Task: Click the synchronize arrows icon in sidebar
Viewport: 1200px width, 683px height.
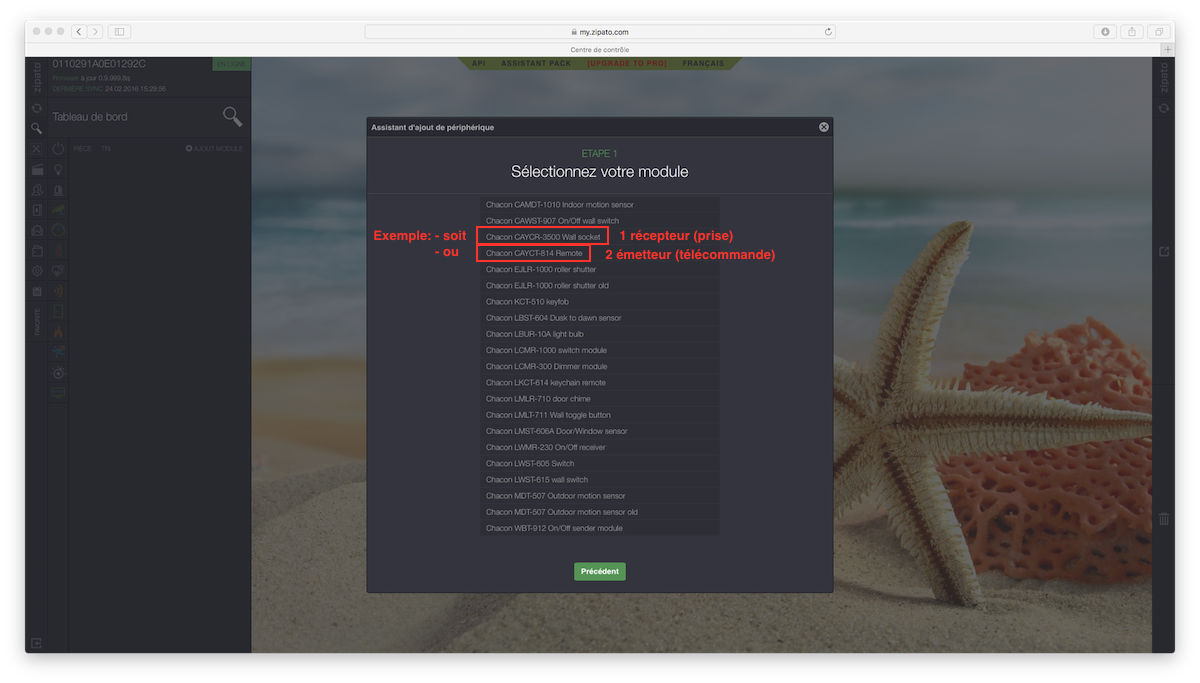Action: 37,108
